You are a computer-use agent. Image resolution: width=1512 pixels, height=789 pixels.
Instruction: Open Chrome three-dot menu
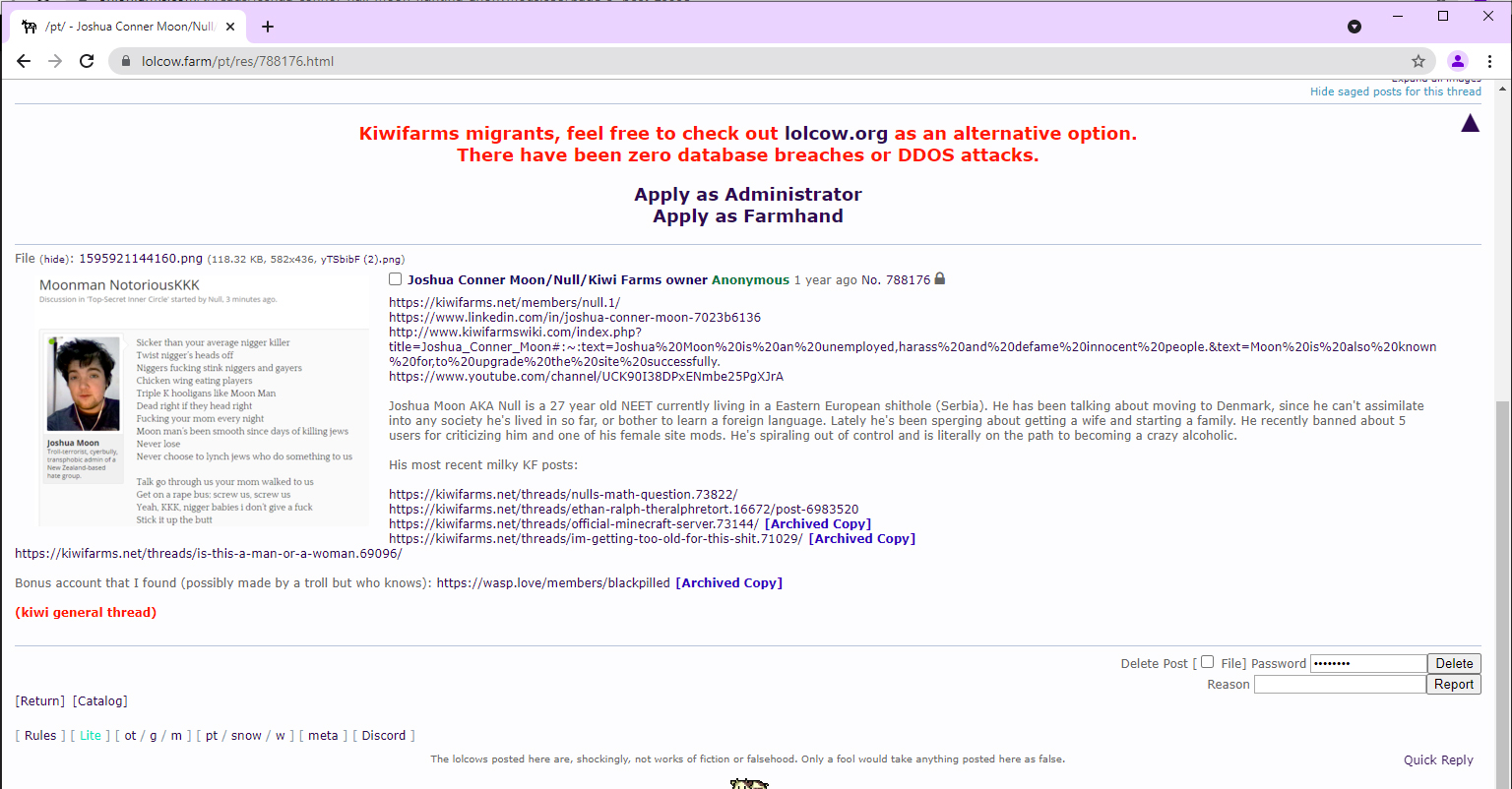(x=1490, y=61)
